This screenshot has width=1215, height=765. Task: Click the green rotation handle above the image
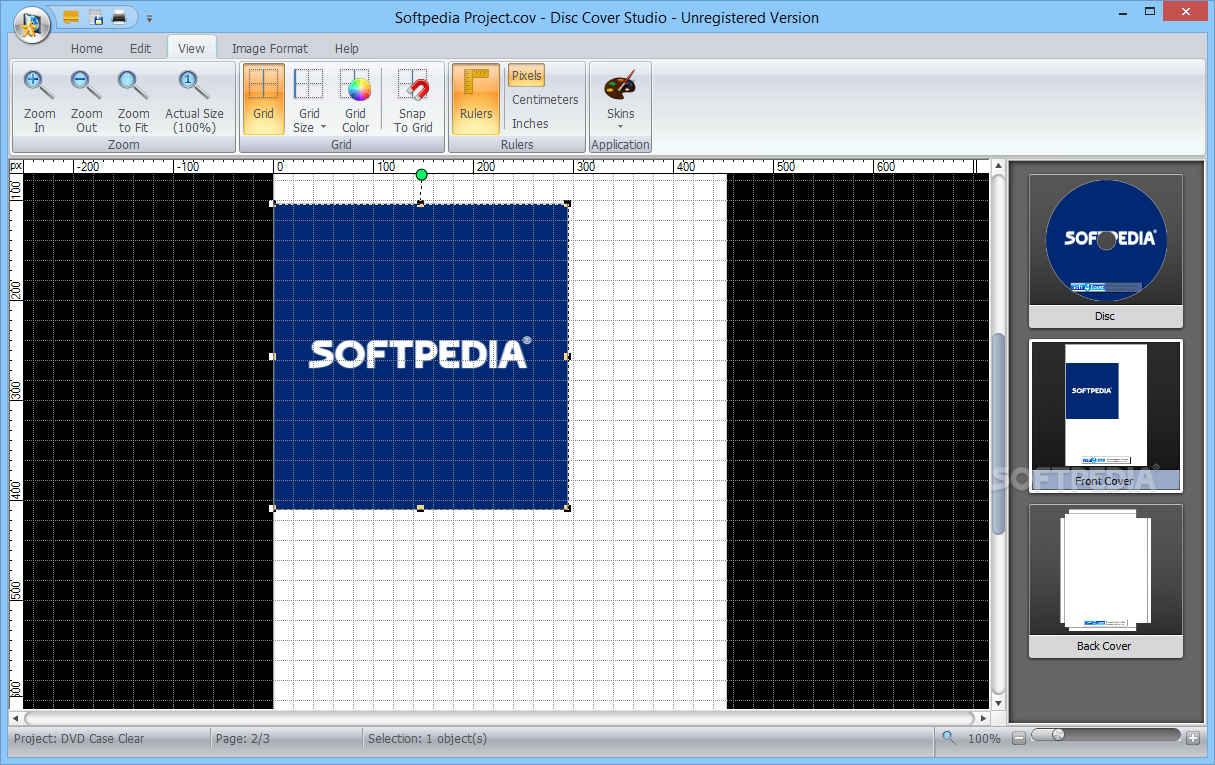tap(421, 175)
